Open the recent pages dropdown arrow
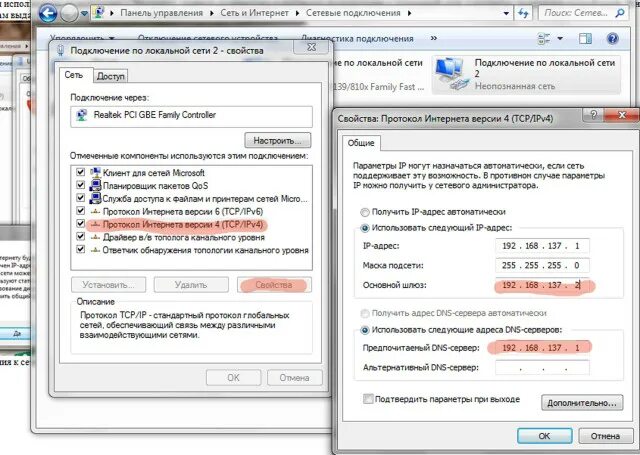 [84, 13]
